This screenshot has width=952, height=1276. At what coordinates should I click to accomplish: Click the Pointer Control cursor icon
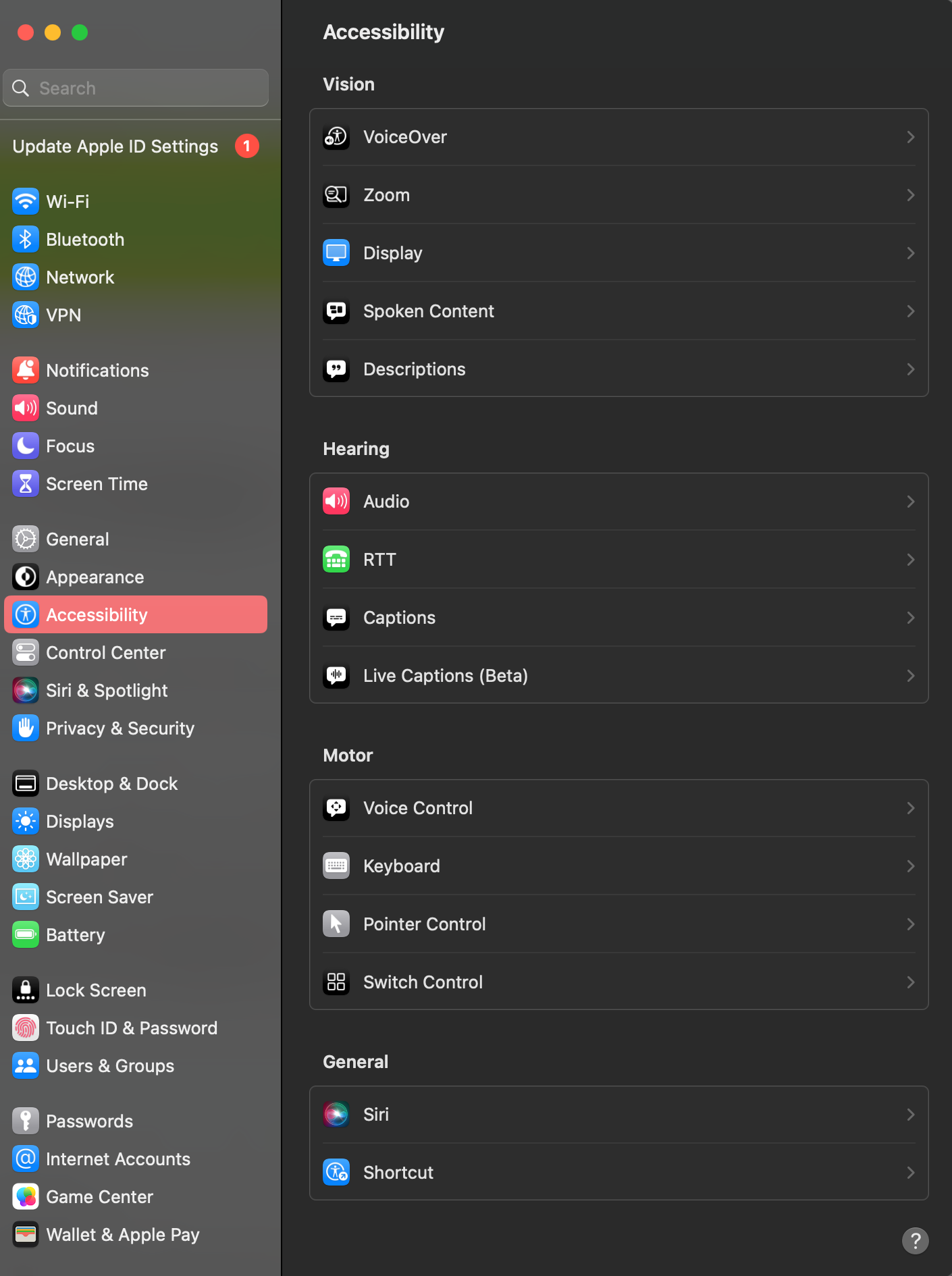pos(336,924)
